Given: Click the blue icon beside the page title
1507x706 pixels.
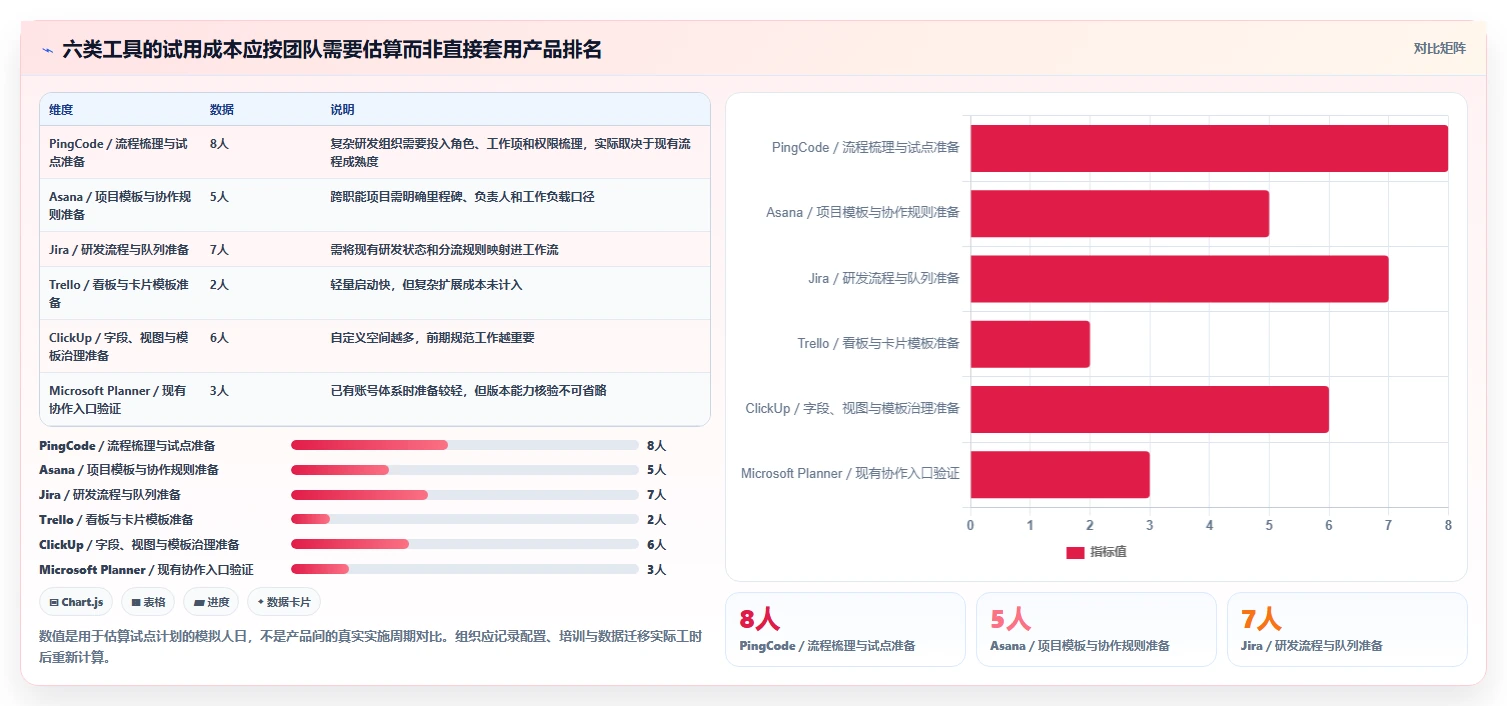Looking at the screenshot, I should pyautogui.click(x=47, y=50).
